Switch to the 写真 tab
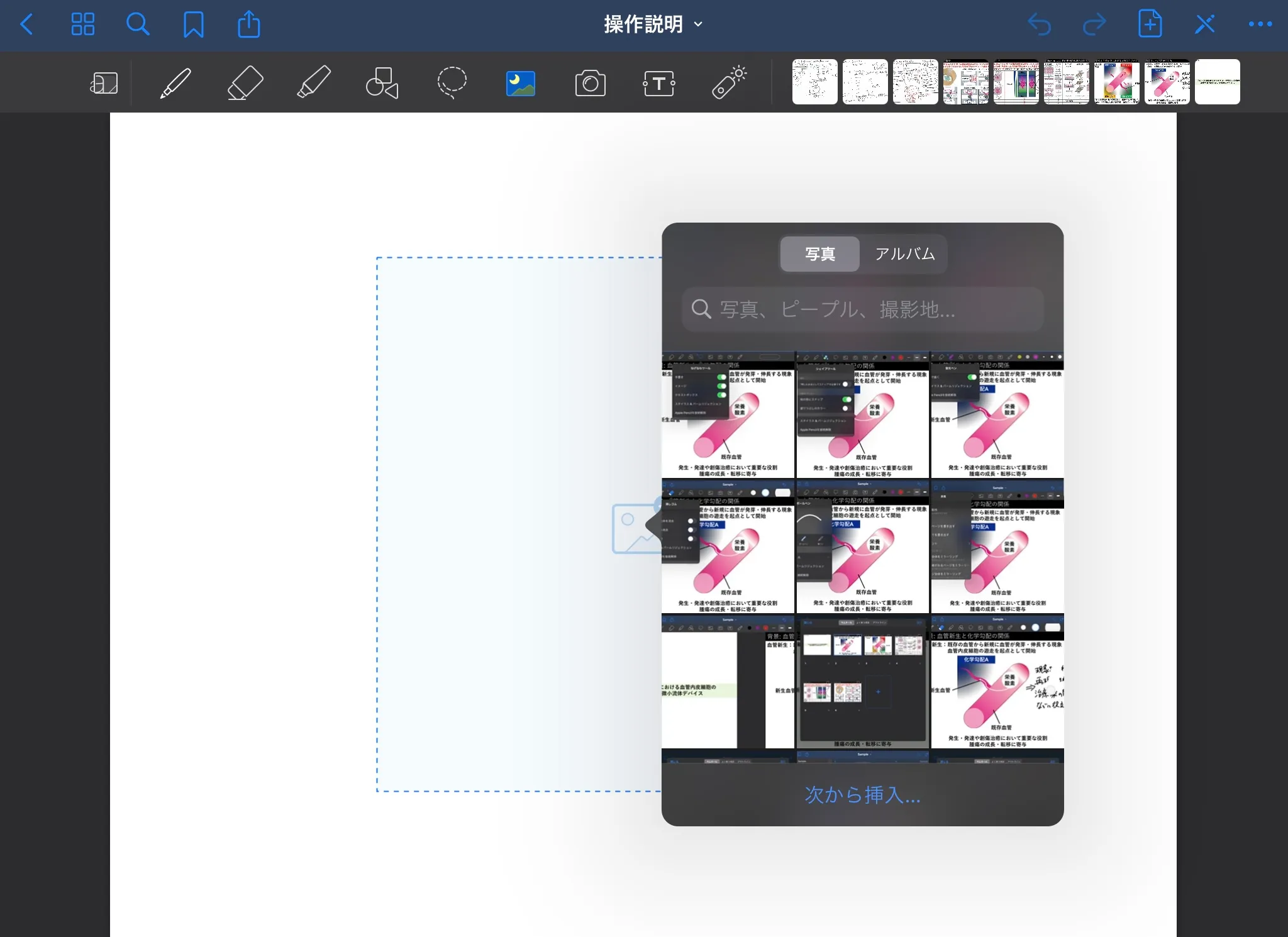The image size is (1288, 937). (x=819, y=254)
